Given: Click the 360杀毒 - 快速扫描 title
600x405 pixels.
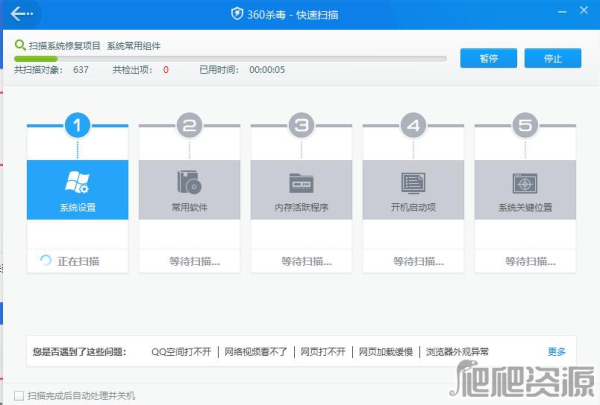Looking at the screenshot, I should pos(293,15).
